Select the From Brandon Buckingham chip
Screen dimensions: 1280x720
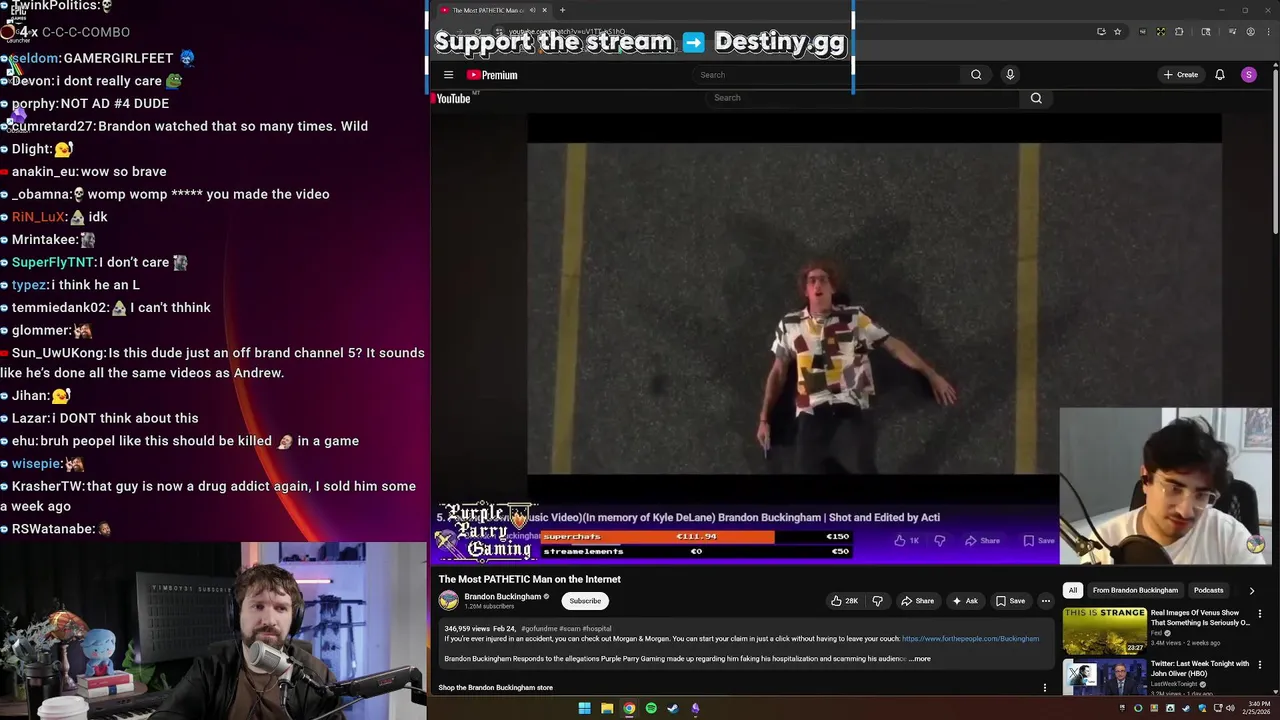[x=1135, y=590]
